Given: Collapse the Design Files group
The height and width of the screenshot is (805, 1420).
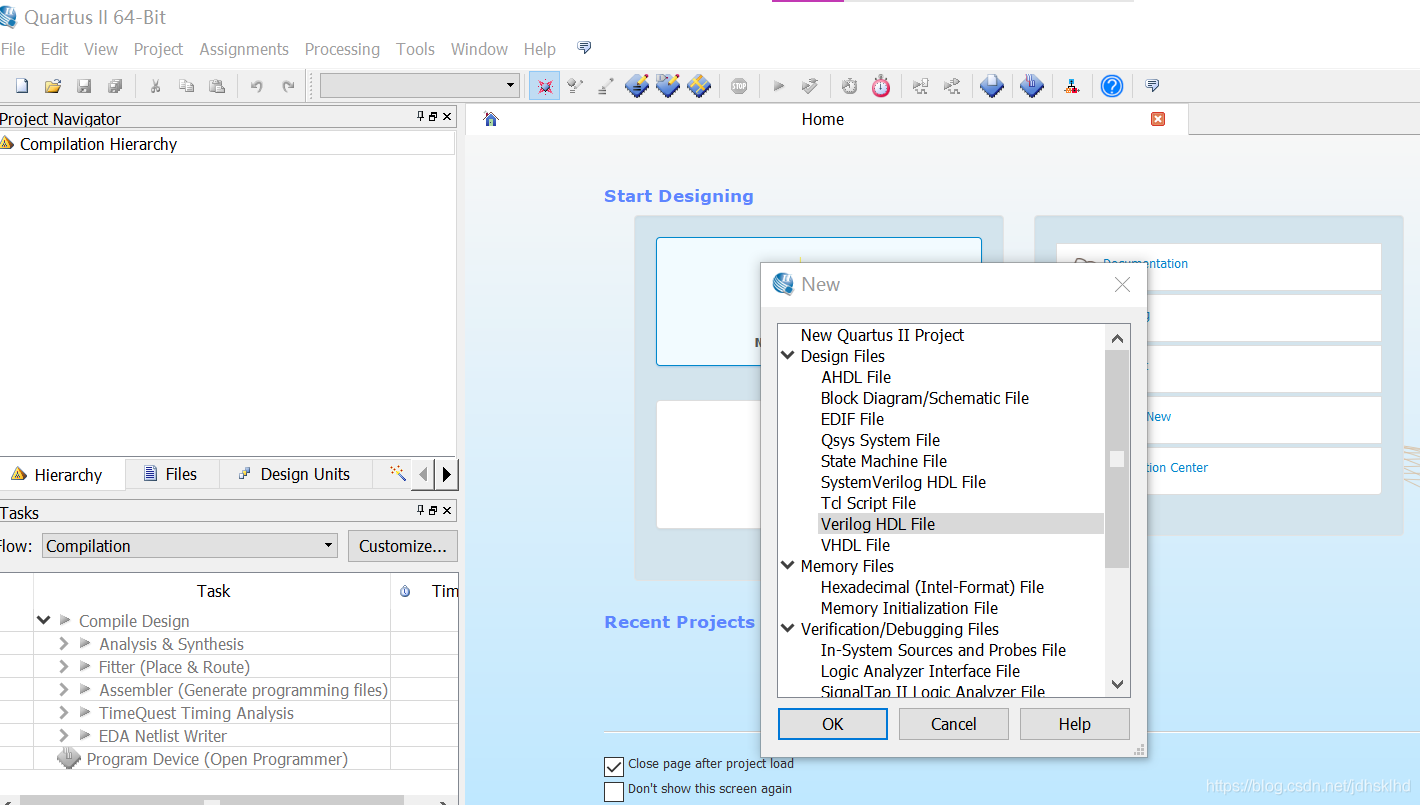Looking at the screenshot, I should pyautogui.click(x=788, y=355).
